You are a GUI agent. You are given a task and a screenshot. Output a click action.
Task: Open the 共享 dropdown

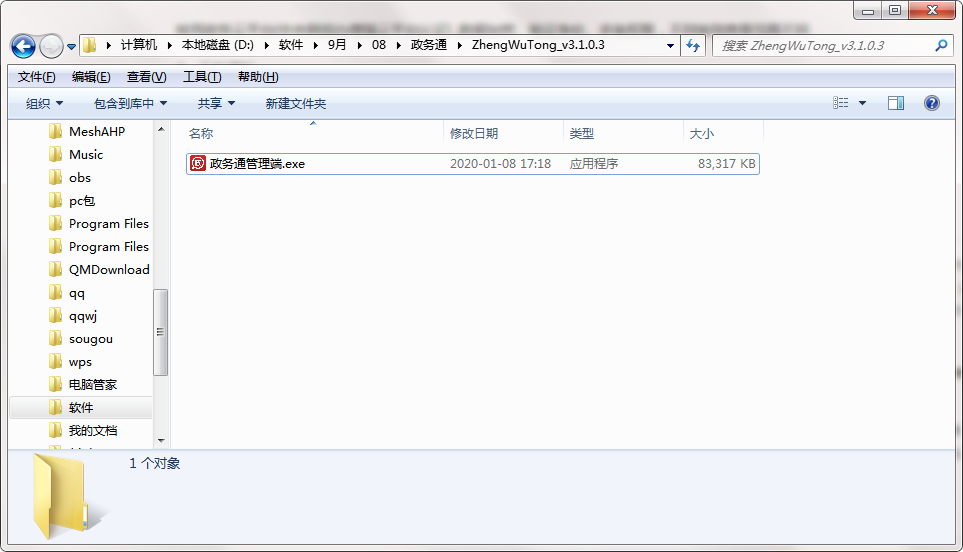(x=216, y=103)
